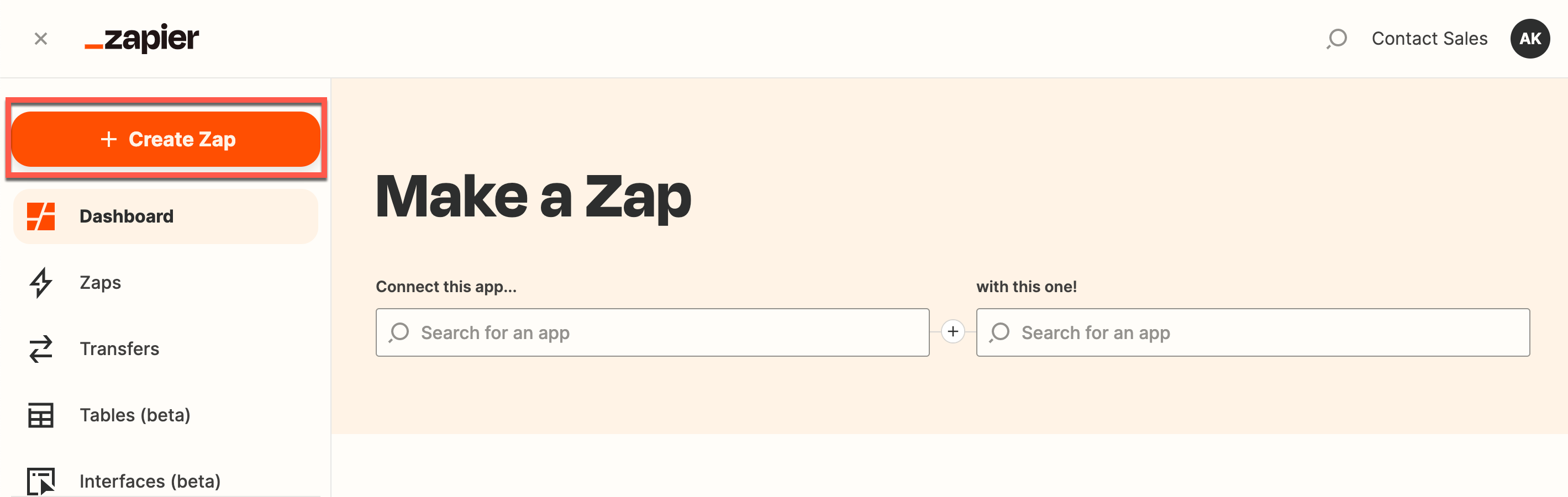Select the Tables spreadsheet icon
Viewport: 1568px width, 497px height.
pyautogui.click(x=40, y=415)
